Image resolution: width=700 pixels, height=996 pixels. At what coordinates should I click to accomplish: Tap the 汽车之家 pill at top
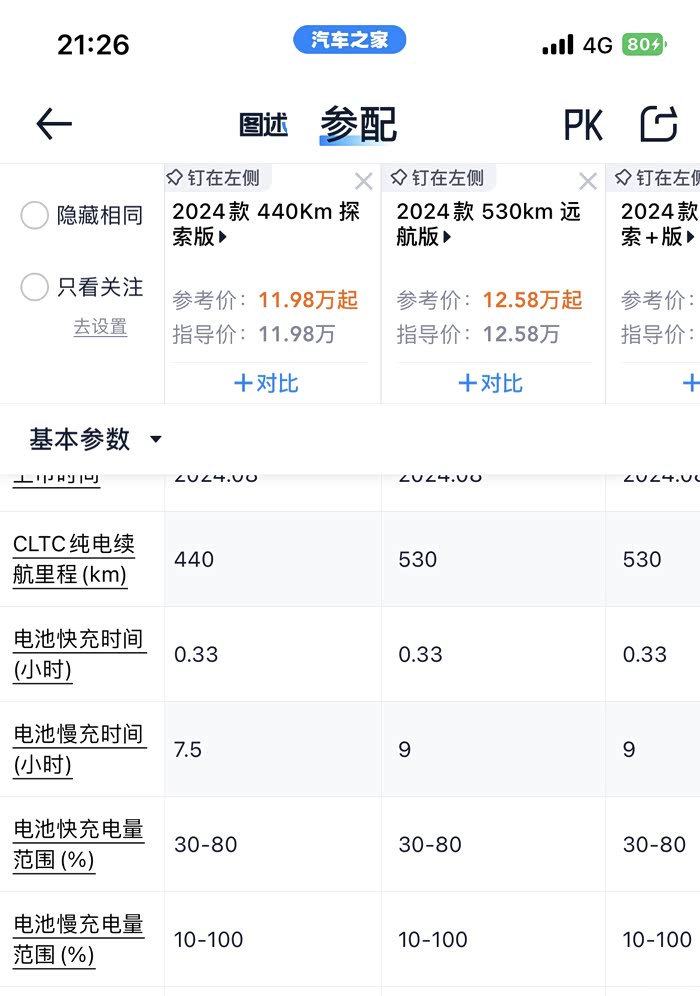point(349,40)
